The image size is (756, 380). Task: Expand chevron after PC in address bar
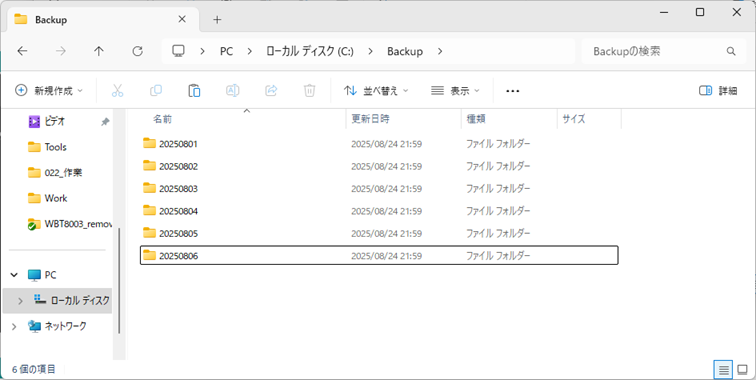249,51
